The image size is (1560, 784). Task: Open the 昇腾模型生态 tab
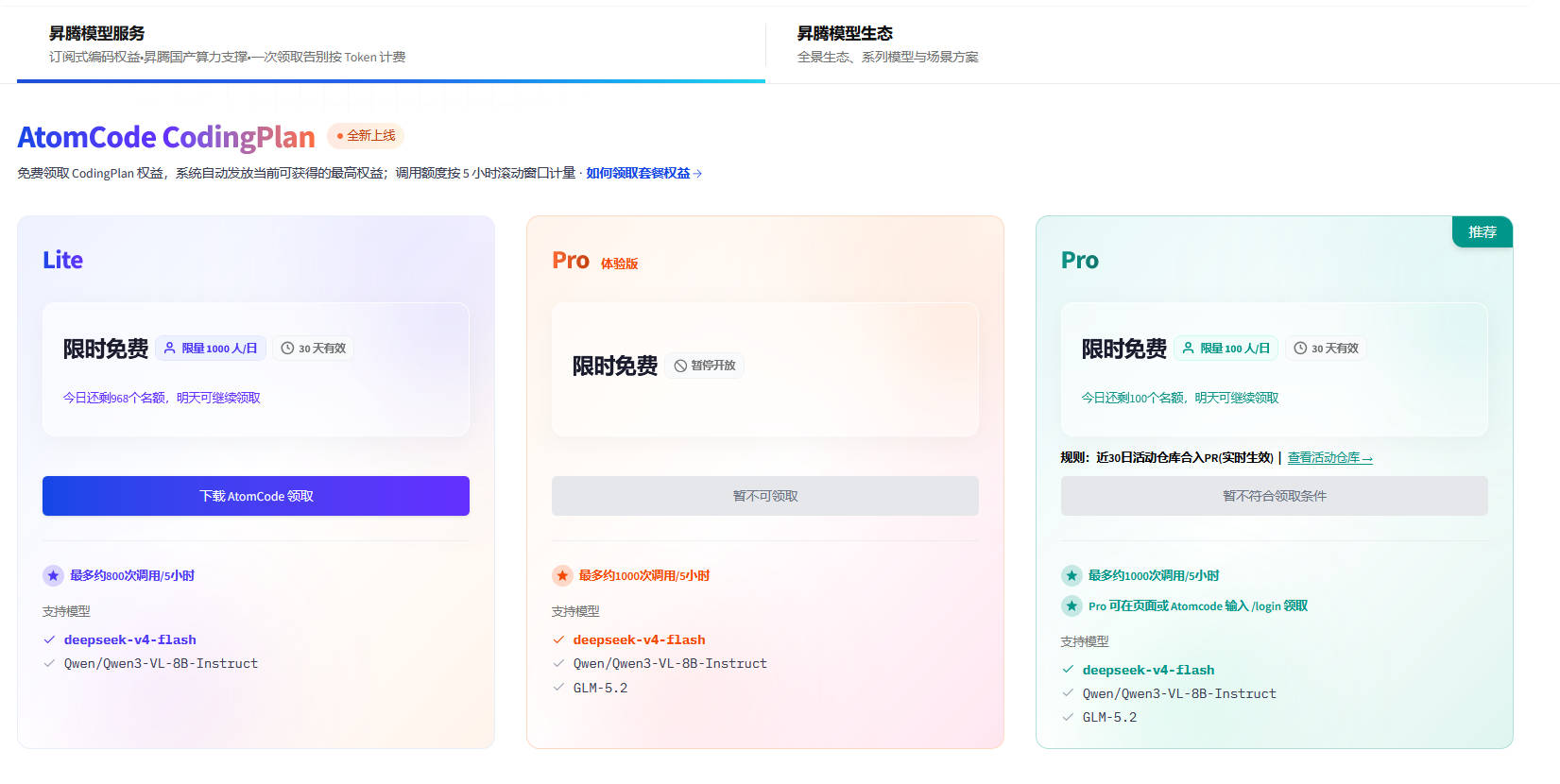point(1162,44)
